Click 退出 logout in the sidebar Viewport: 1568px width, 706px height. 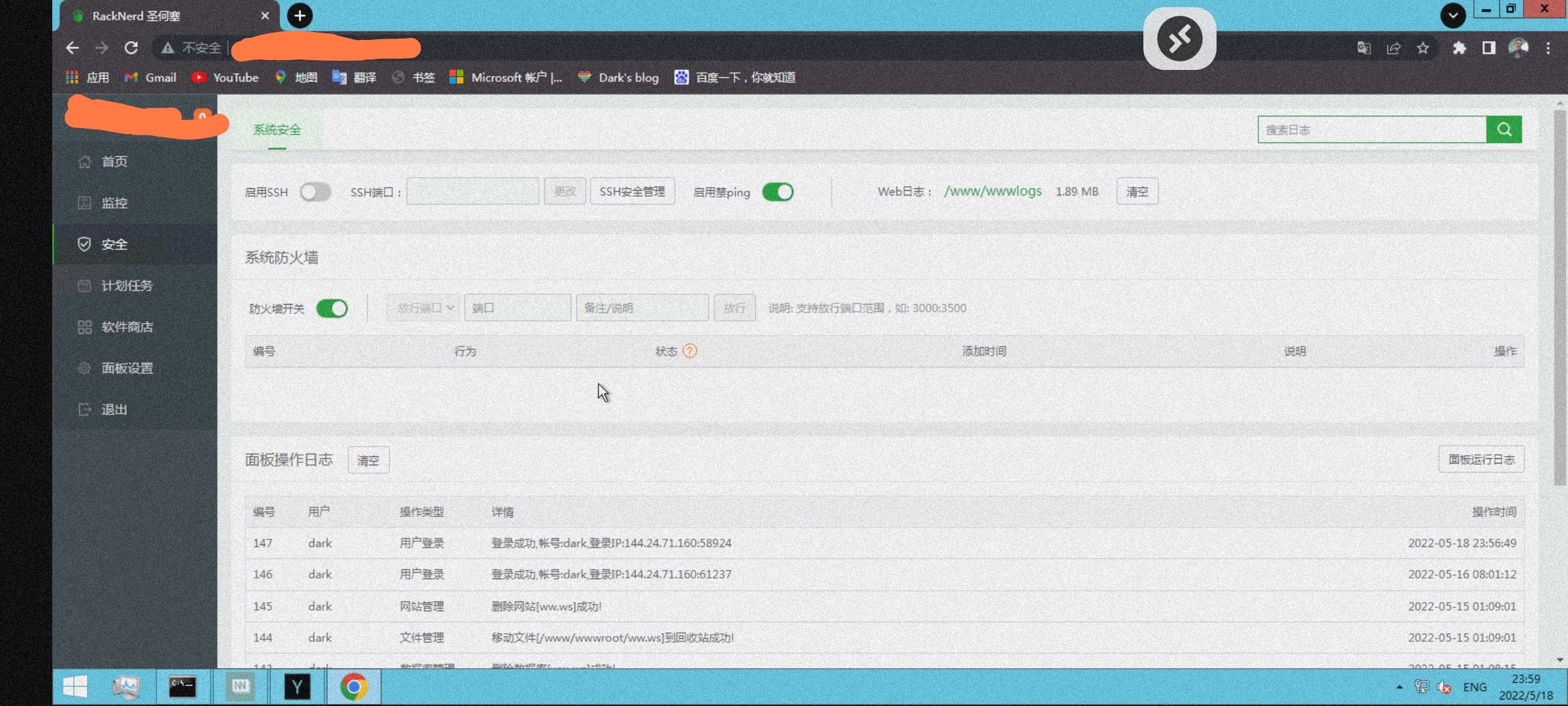point(135,409)
